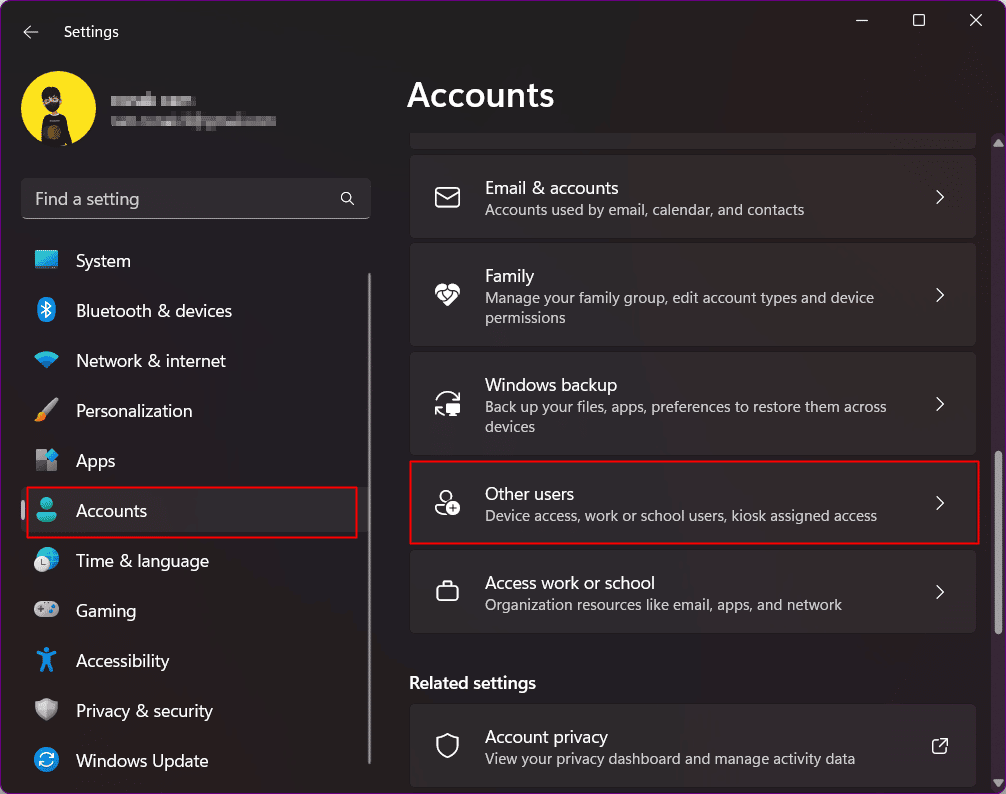1006x794 pixels.
Task: Expand the Windows backup chevron
Action: 940,404
